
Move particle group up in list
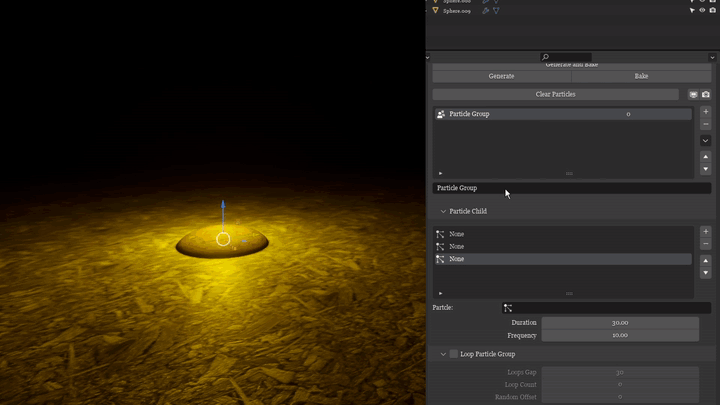coord(706,157)
